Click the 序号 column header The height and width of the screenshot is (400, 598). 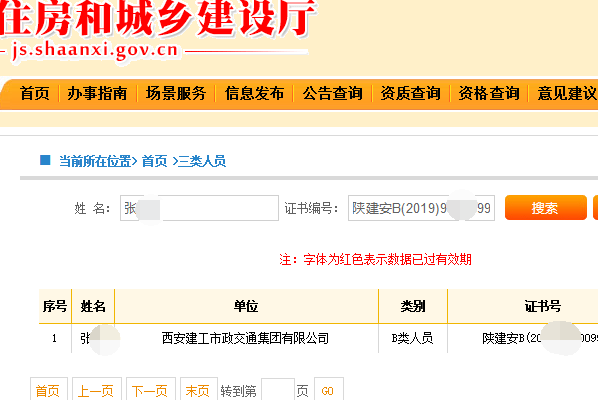pyautogui.click(x=55, y=306)
